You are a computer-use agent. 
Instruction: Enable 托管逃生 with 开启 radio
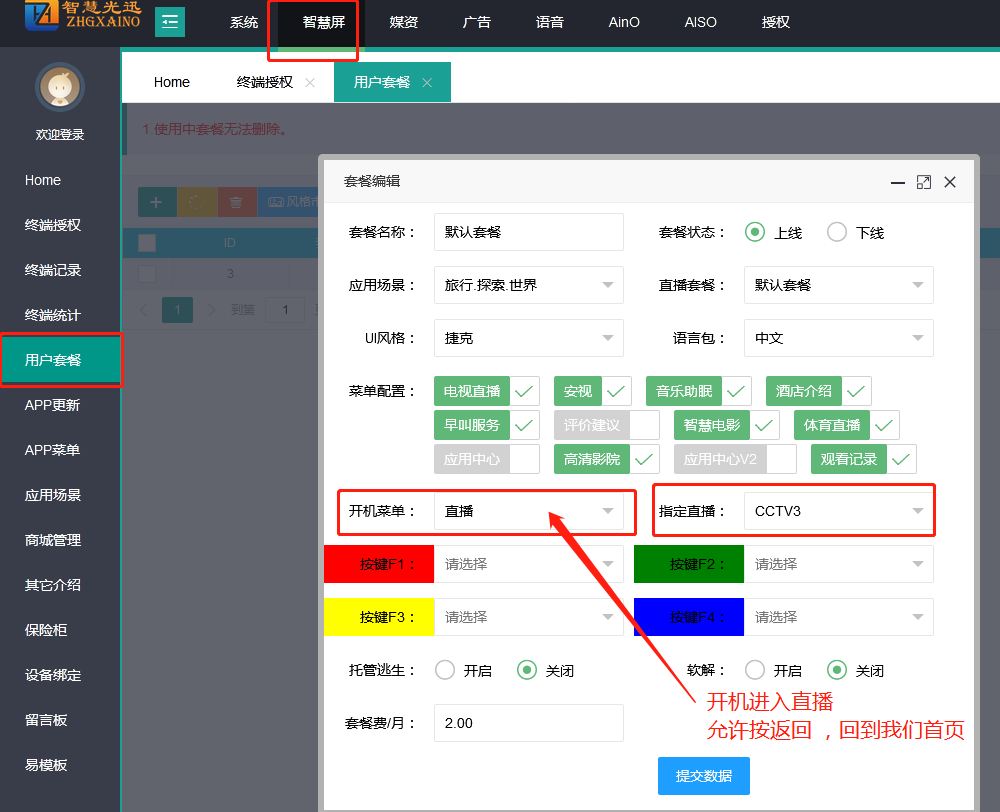[x=445, y=670]
